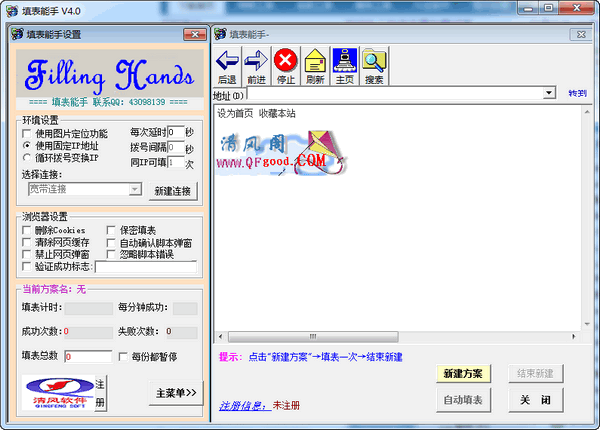Expand the 地址 address bar dropdown
This screenshot has height=430, width=600.
coord(550,93)
